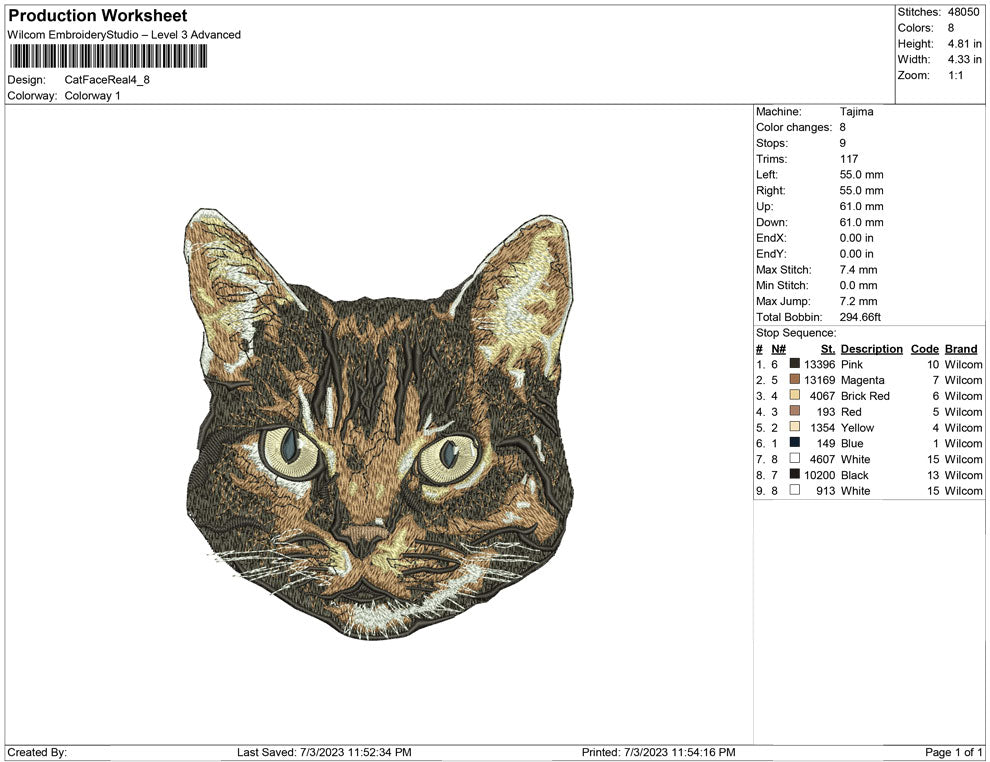This screenshot has width=990, height=762.
Task: Click the Total Bobbin value 294.66ft
Action: coord(862,316)
